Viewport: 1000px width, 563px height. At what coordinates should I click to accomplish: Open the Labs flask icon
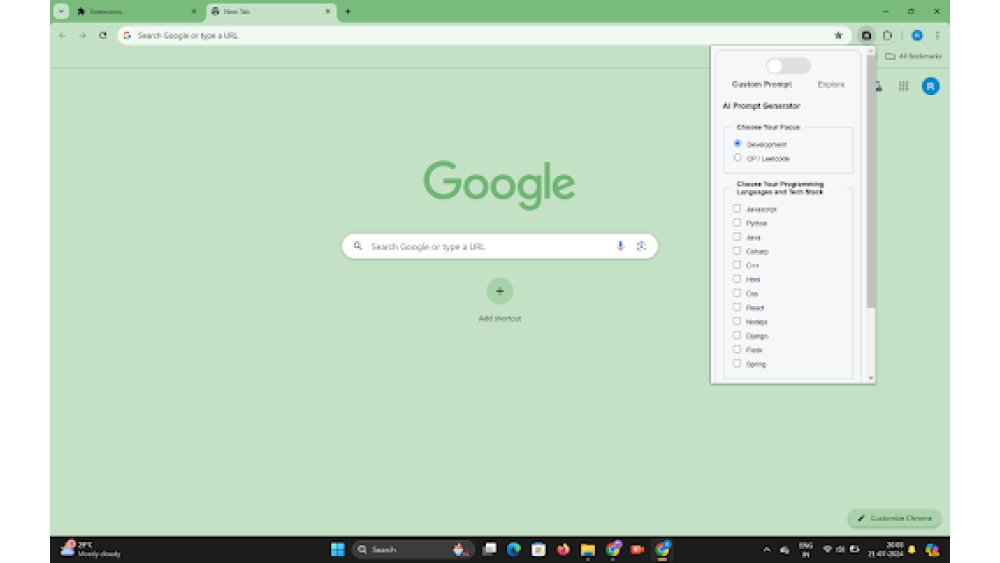pyautogui.click(x=879, y=86)
